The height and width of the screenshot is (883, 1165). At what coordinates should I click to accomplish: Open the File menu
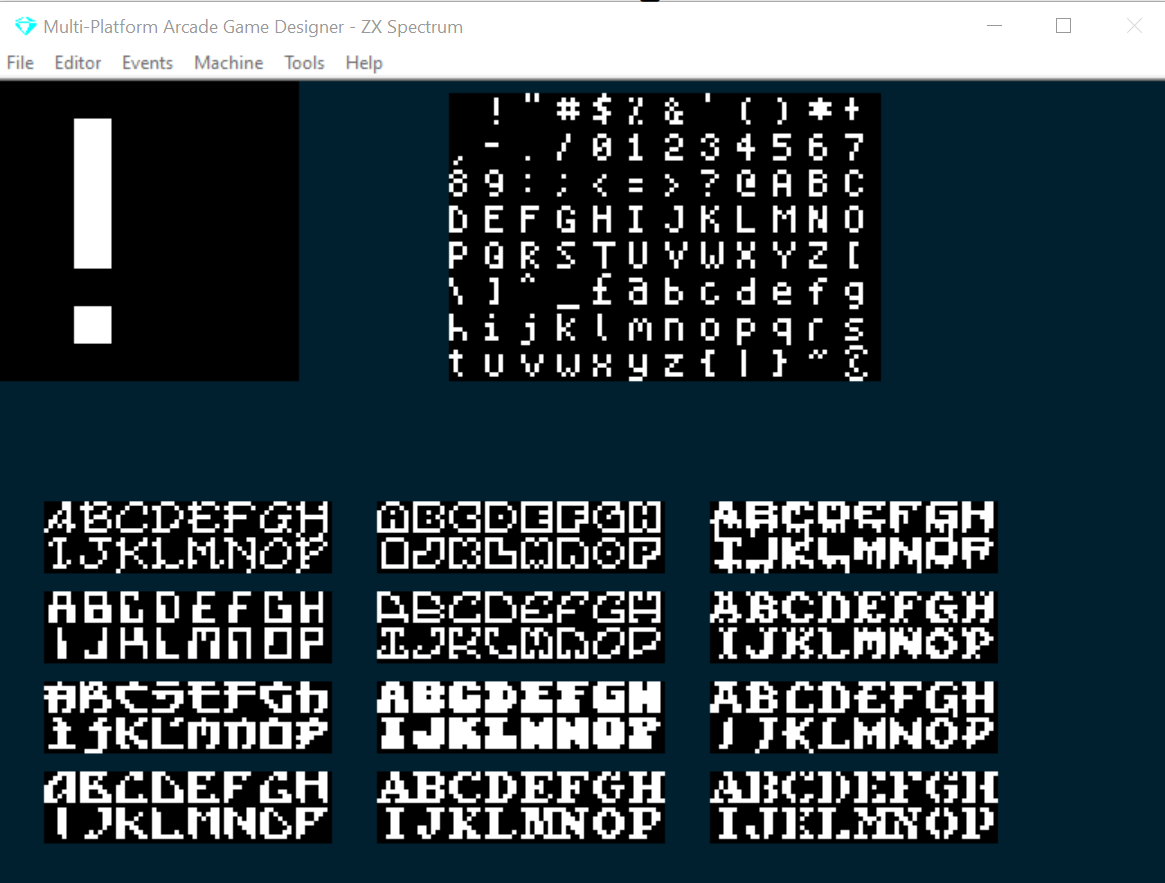click(20, 63)
